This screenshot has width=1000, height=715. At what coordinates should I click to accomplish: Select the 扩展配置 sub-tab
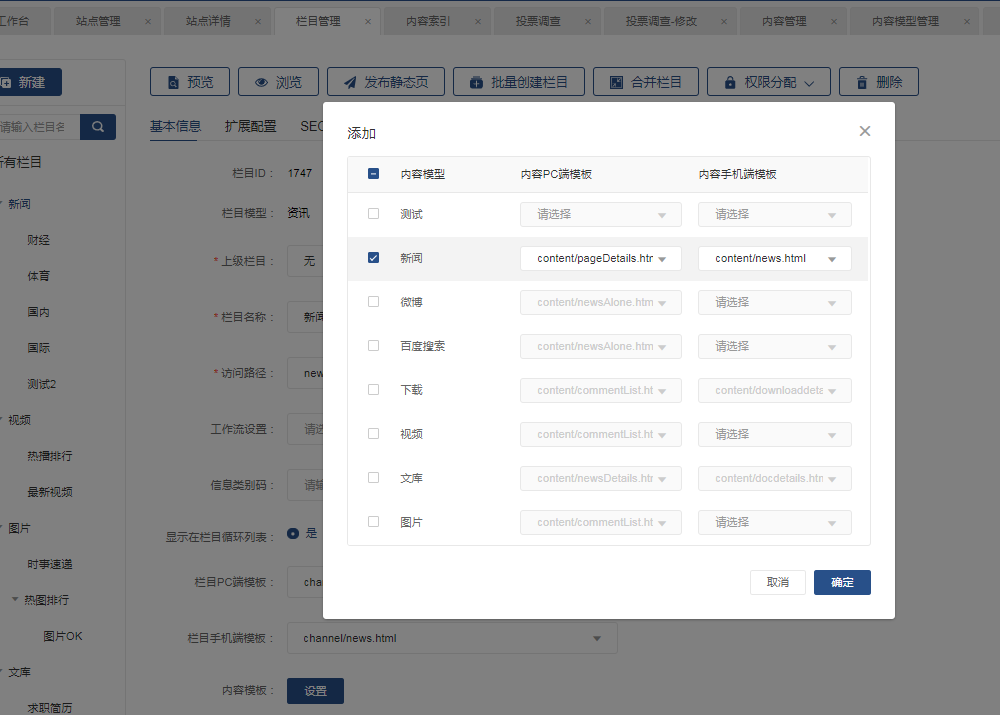pyautogui.click(x=250, y=126)
